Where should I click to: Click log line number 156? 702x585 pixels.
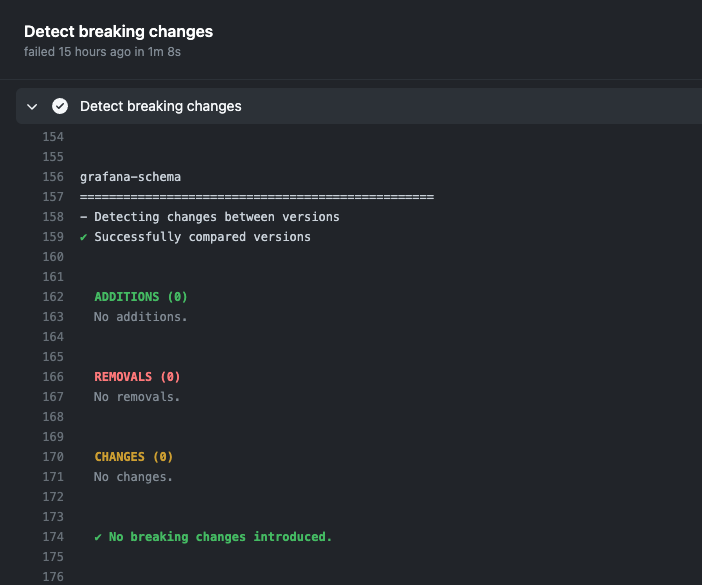[52, 177]
